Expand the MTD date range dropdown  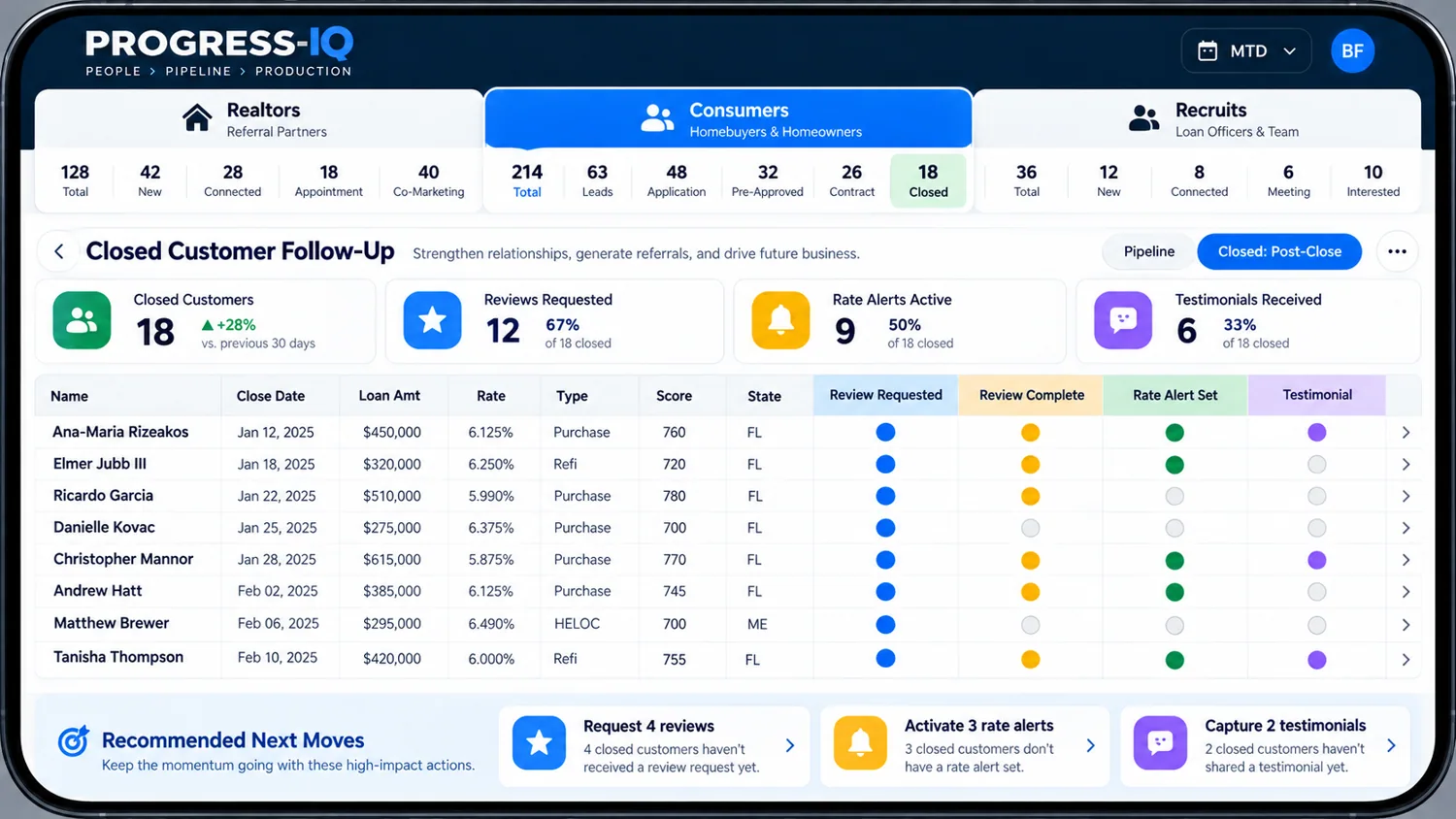tap(1246, 51)
